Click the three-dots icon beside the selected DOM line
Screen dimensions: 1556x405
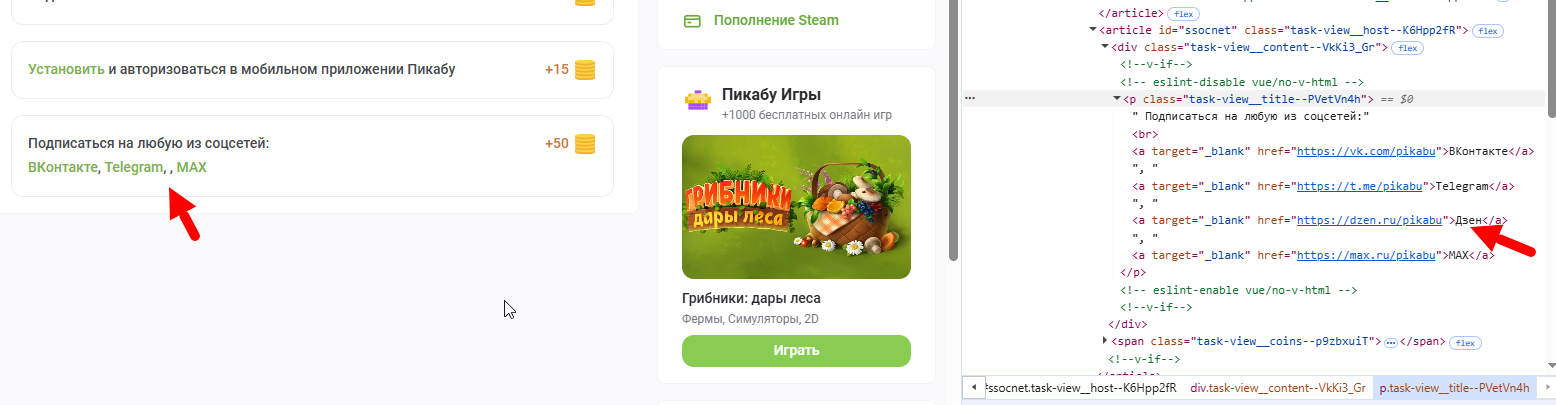[970, 100]
